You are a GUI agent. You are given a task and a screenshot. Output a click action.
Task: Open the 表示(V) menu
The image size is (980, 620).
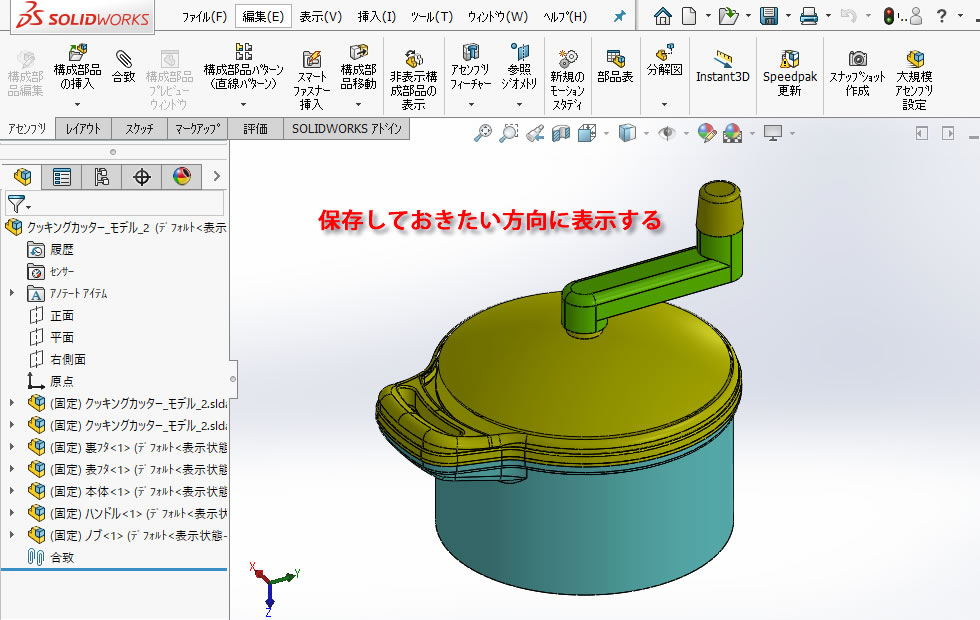(321, 16)
